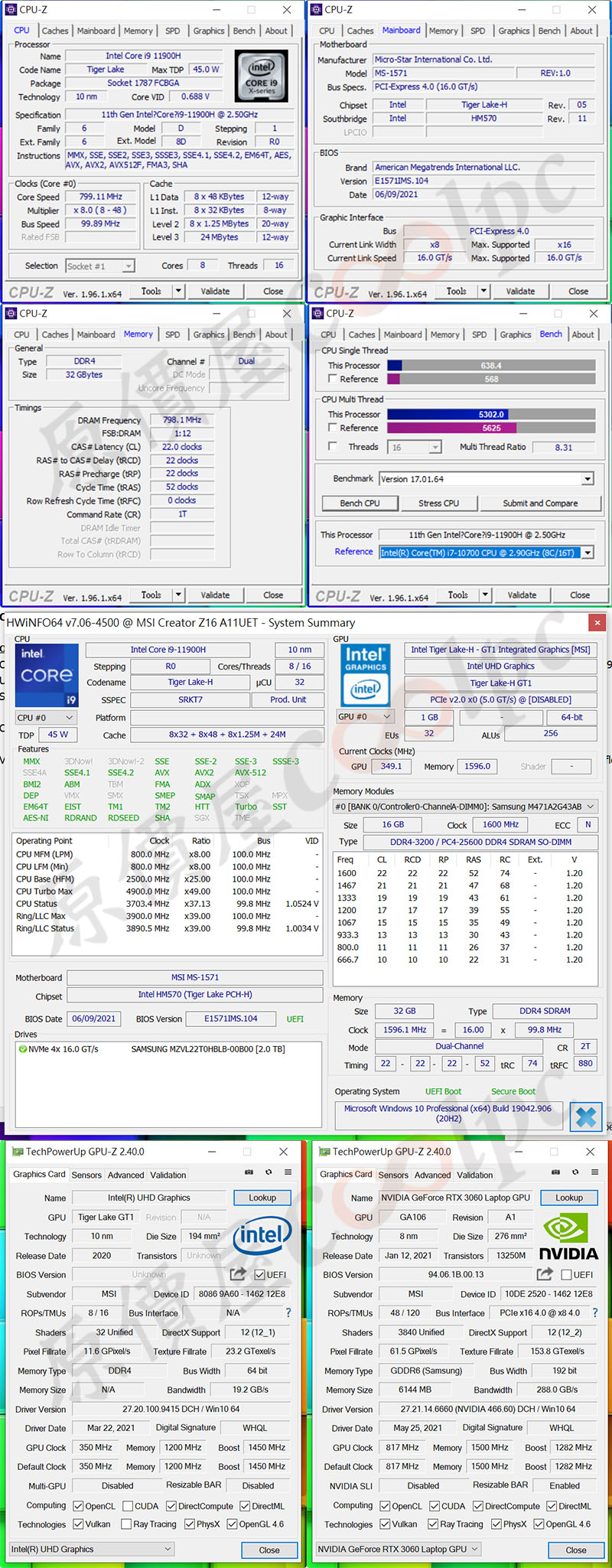Click the blue X close icon in HWiNFO64 summary
Screen dimensions: 612x1568
586,1117
